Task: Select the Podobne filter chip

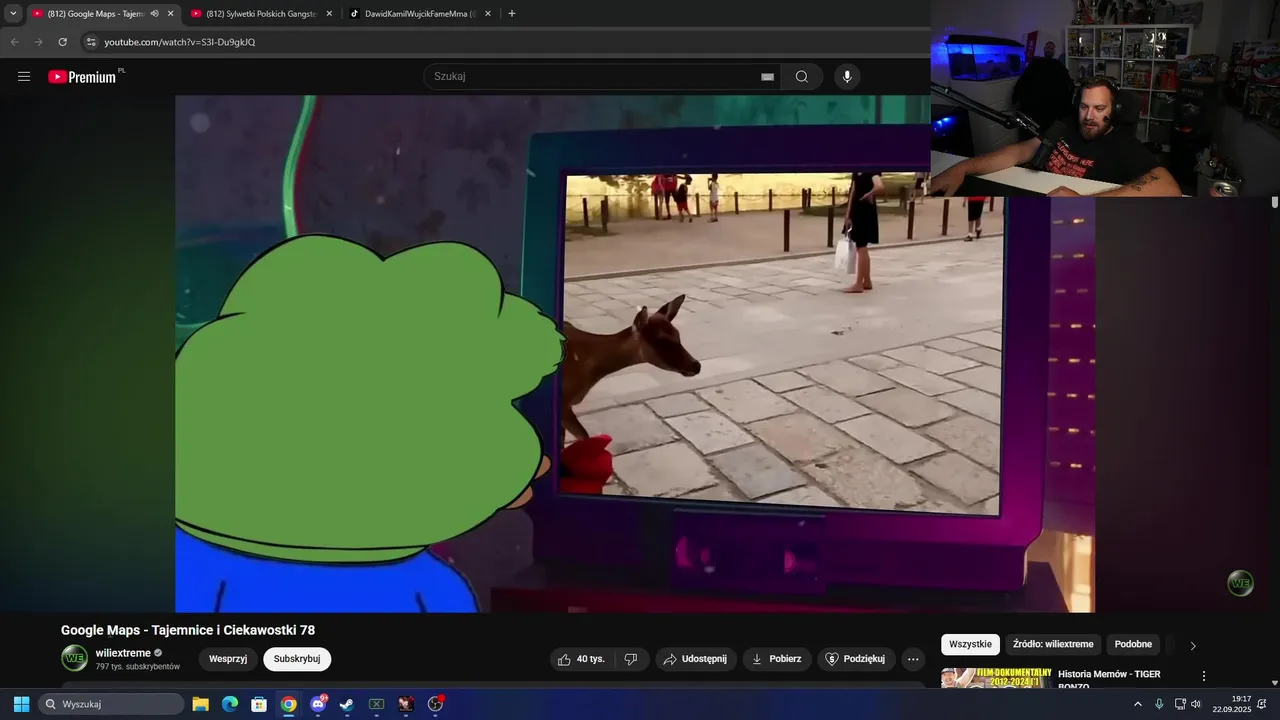Action: pyautogui.click(x=1133, y=644)
